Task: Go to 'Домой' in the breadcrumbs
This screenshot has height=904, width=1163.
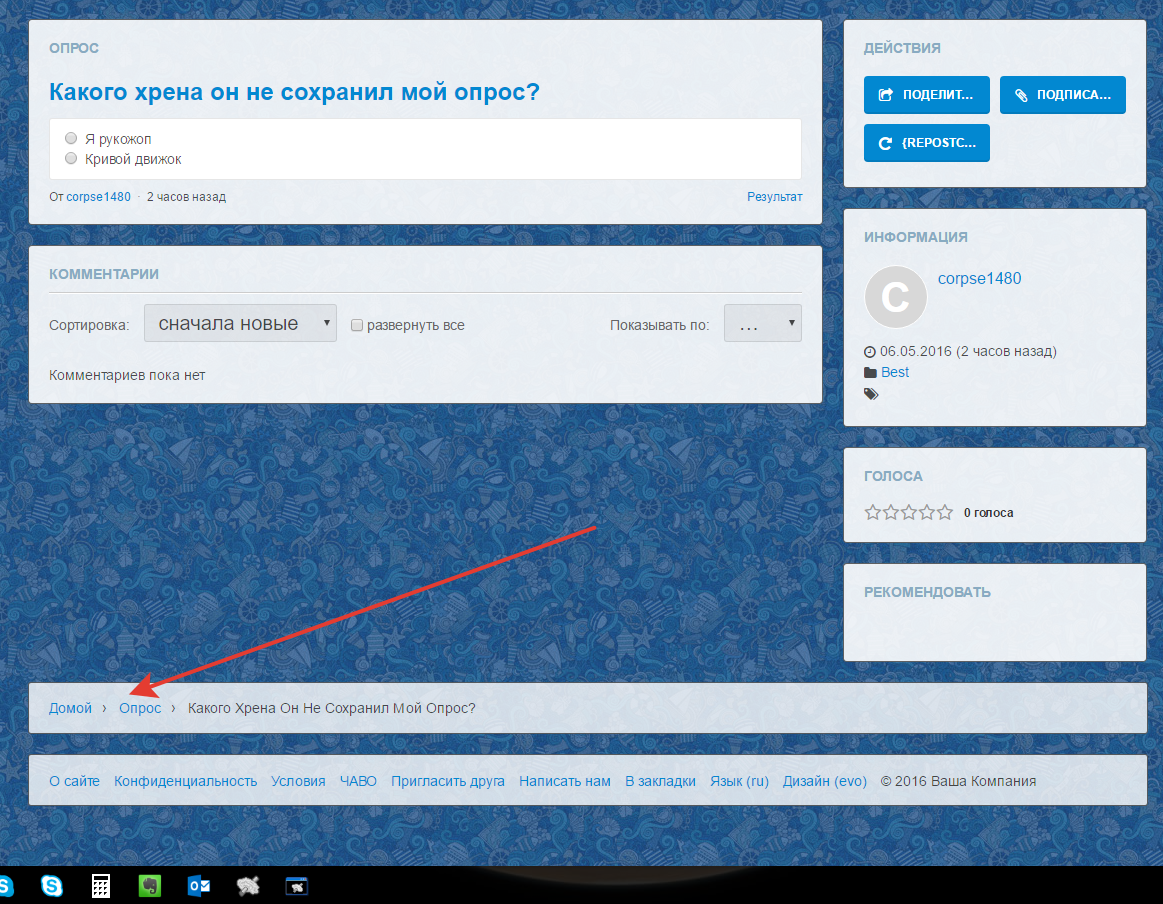Action: pos(70,708)
